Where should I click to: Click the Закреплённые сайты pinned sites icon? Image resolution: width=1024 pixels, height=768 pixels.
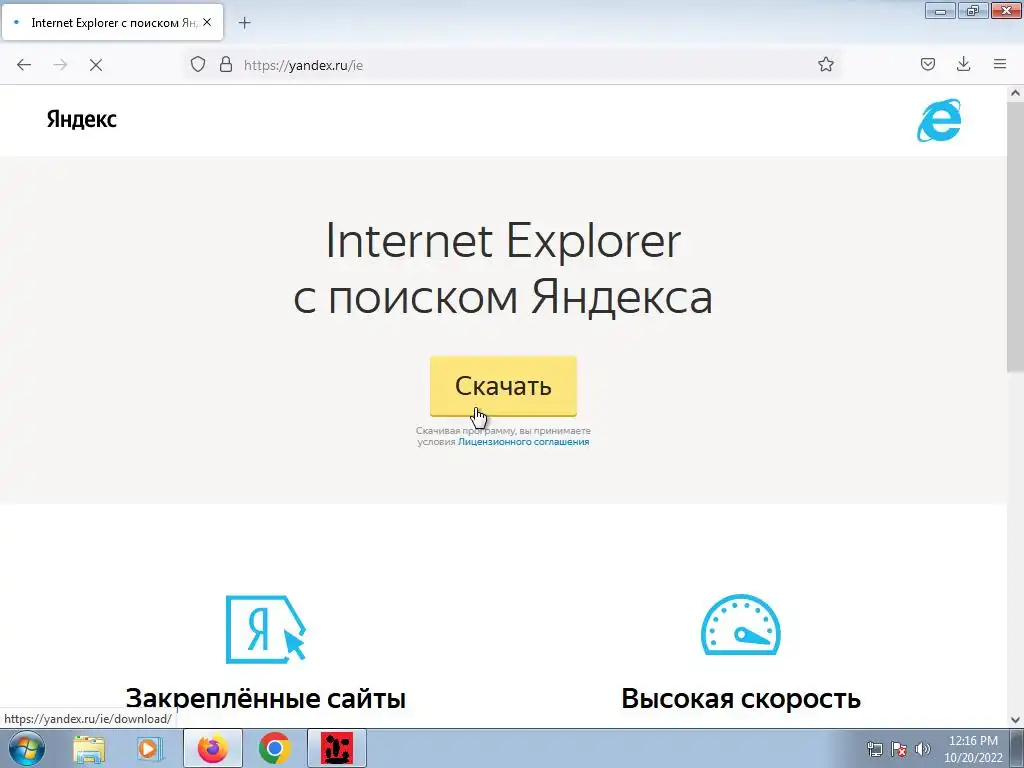(x=266, y=629)
